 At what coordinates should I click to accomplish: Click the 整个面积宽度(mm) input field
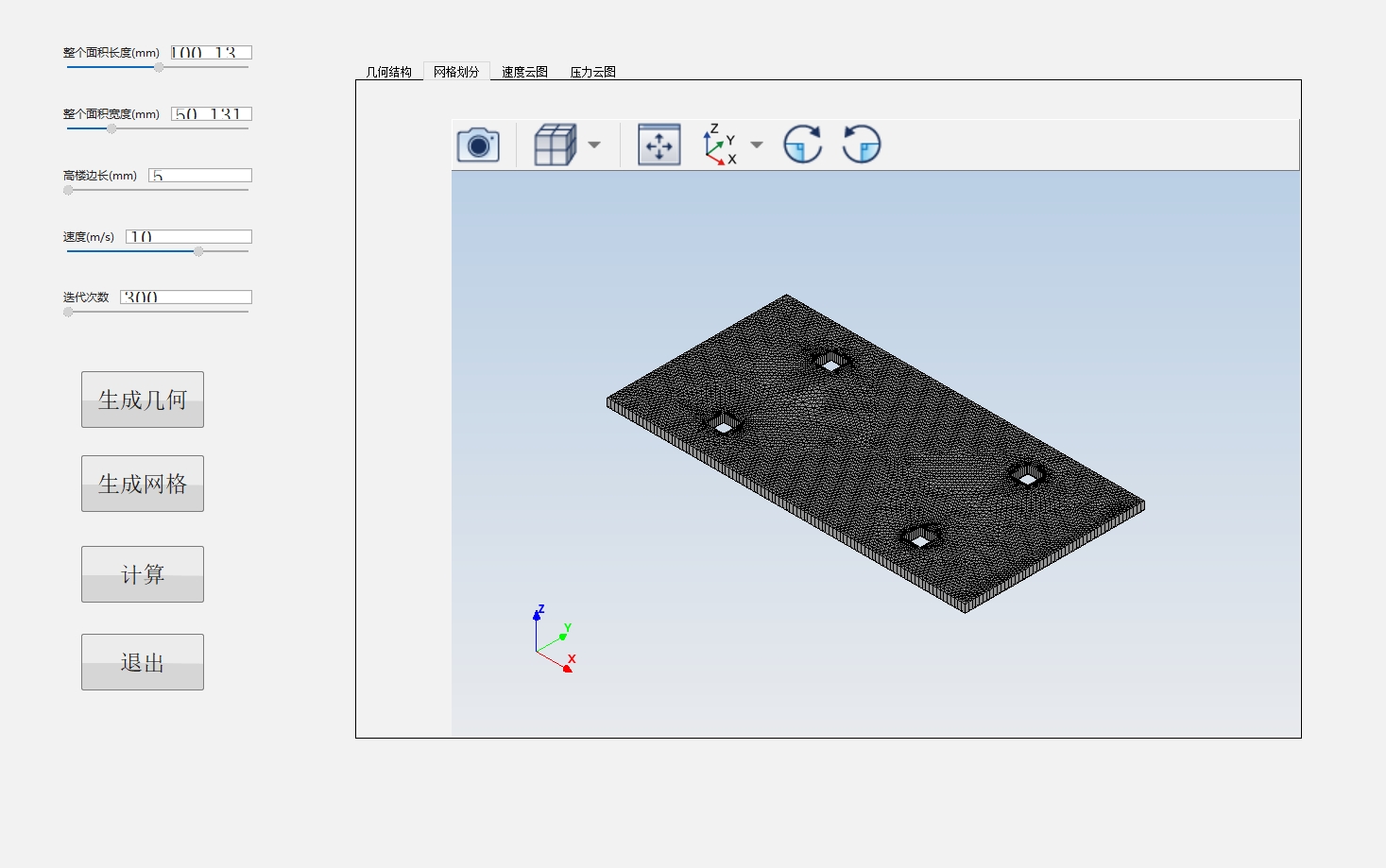212,114
